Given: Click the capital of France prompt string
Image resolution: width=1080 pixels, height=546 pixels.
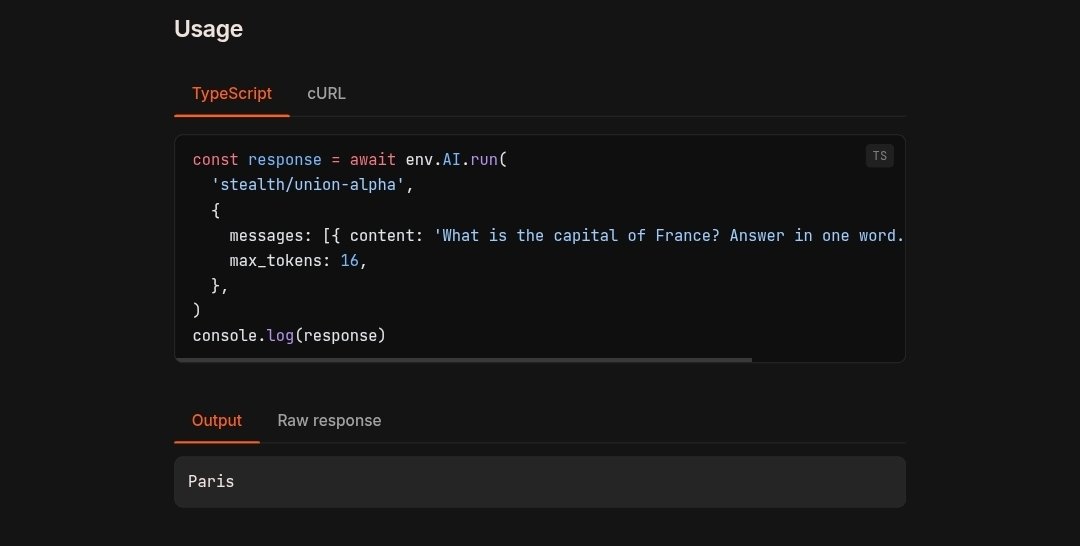Looking at the screenshot, I should [x=669, y=235].
